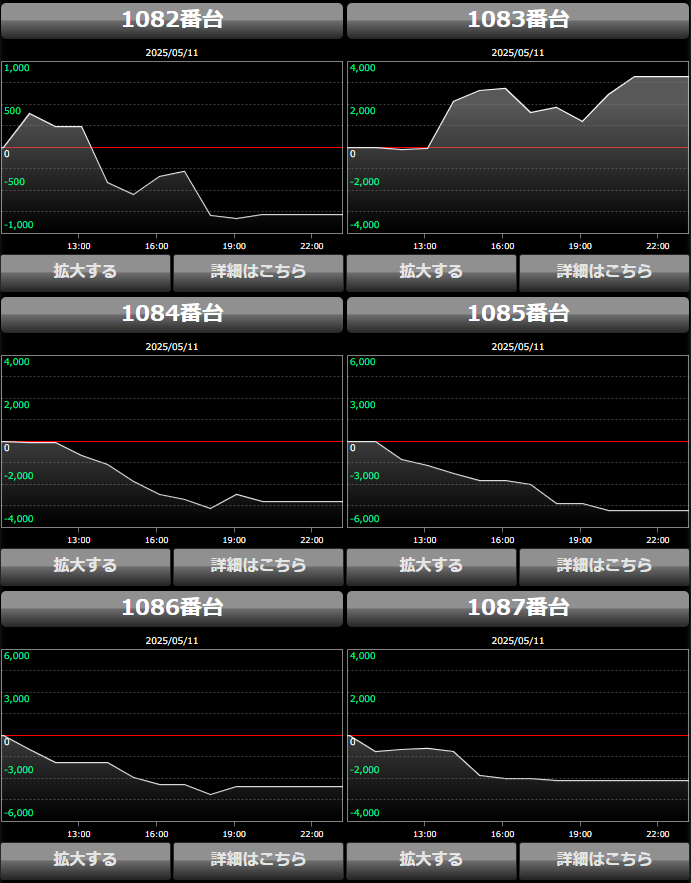Open the 1083番台 machine header
Viewport: 691px width, 883px height.
tap(518, 20)
